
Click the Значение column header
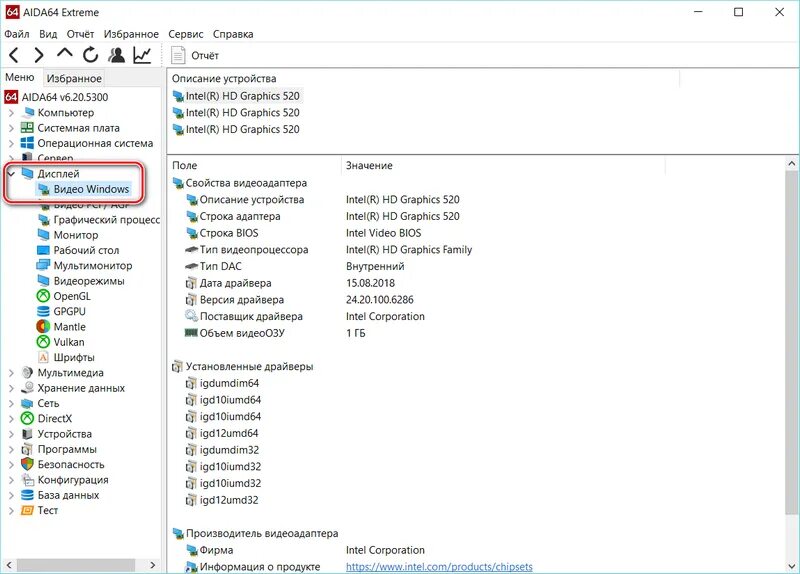pyautogui.click(x=503, y=166)
